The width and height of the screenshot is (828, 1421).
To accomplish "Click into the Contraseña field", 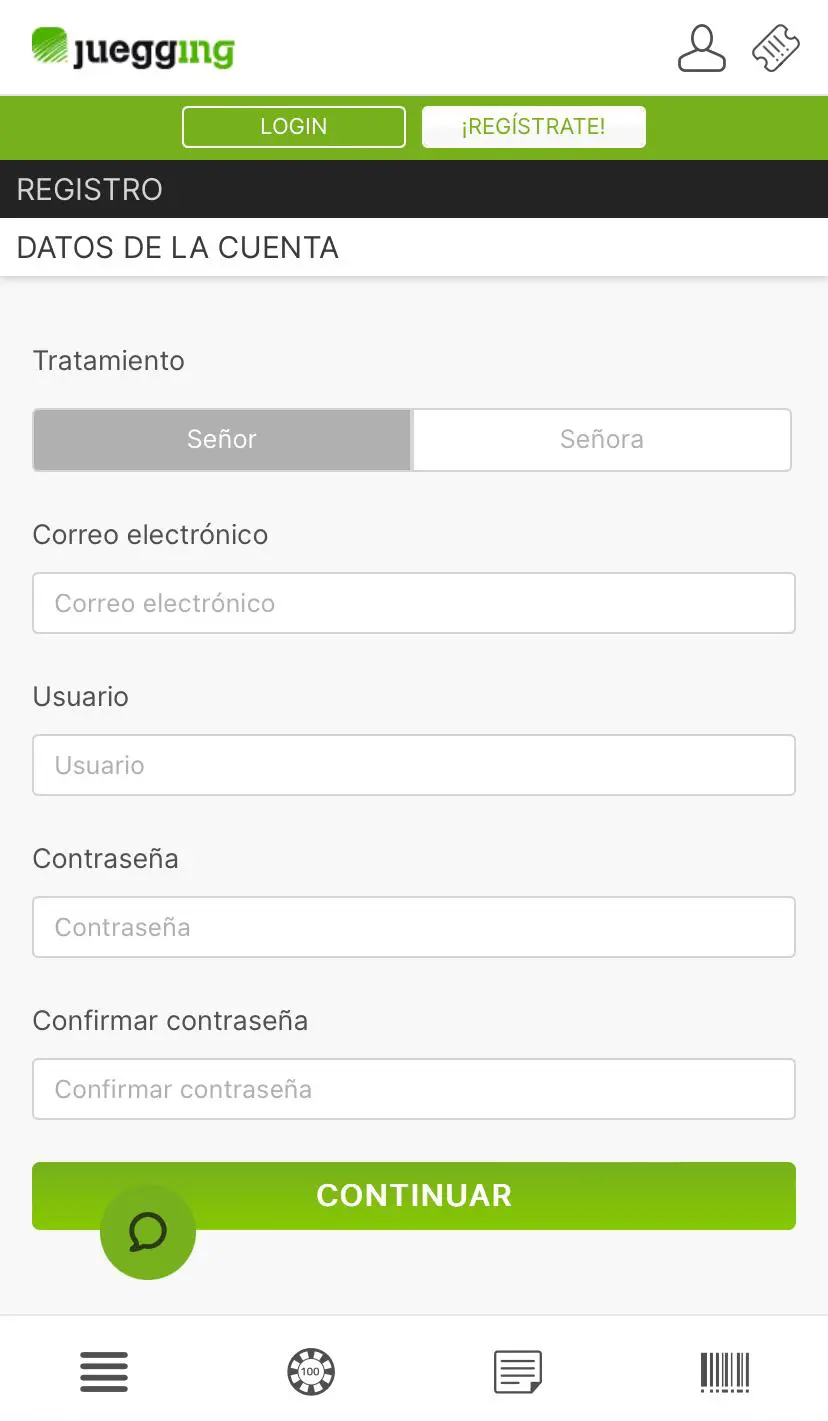I will coord(414,927).
